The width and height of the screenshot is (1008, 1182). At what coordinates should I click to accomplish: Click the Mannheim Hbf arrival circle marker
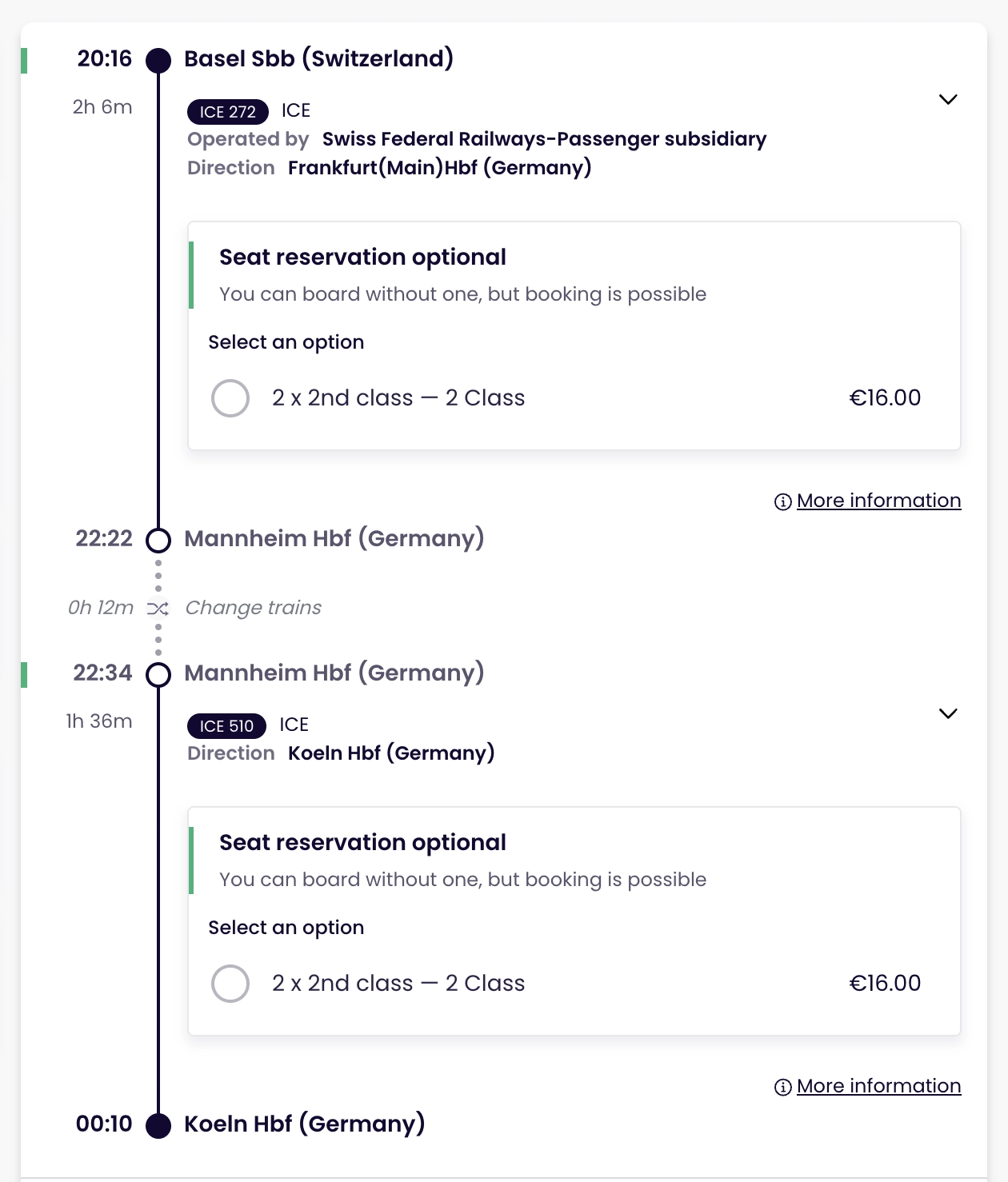158,539
